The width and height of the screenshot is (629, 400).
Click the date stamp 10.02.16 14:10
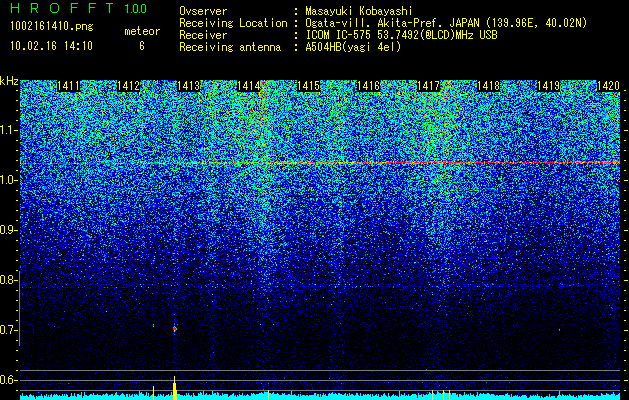click(x=51, y=46)
